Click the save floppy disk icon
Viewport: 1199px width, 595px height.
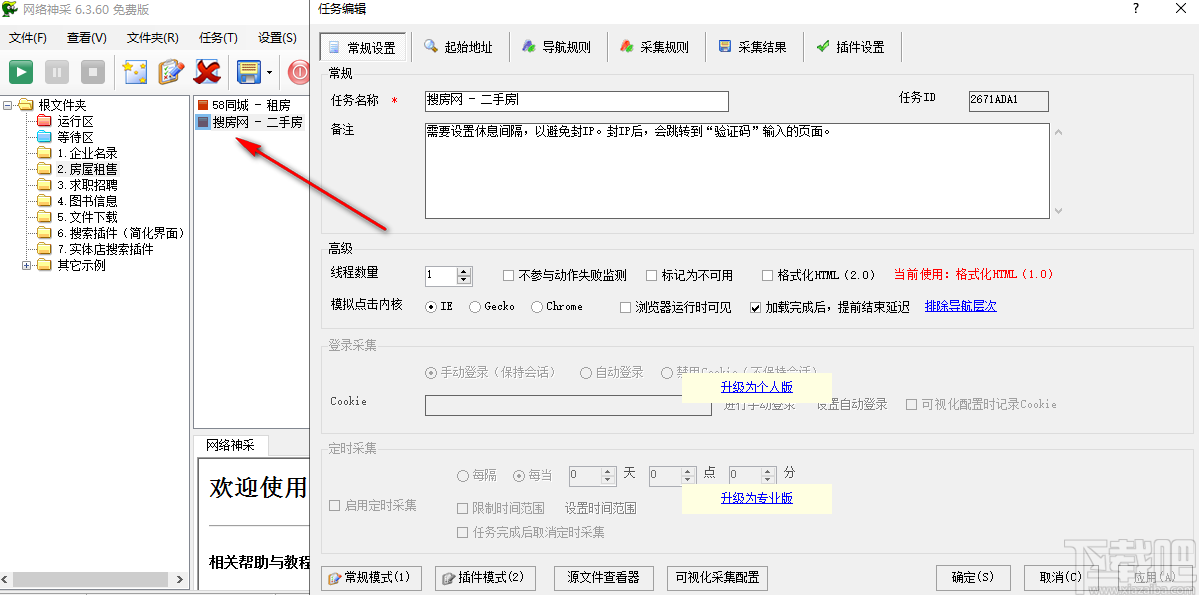(x=247, y=72)
